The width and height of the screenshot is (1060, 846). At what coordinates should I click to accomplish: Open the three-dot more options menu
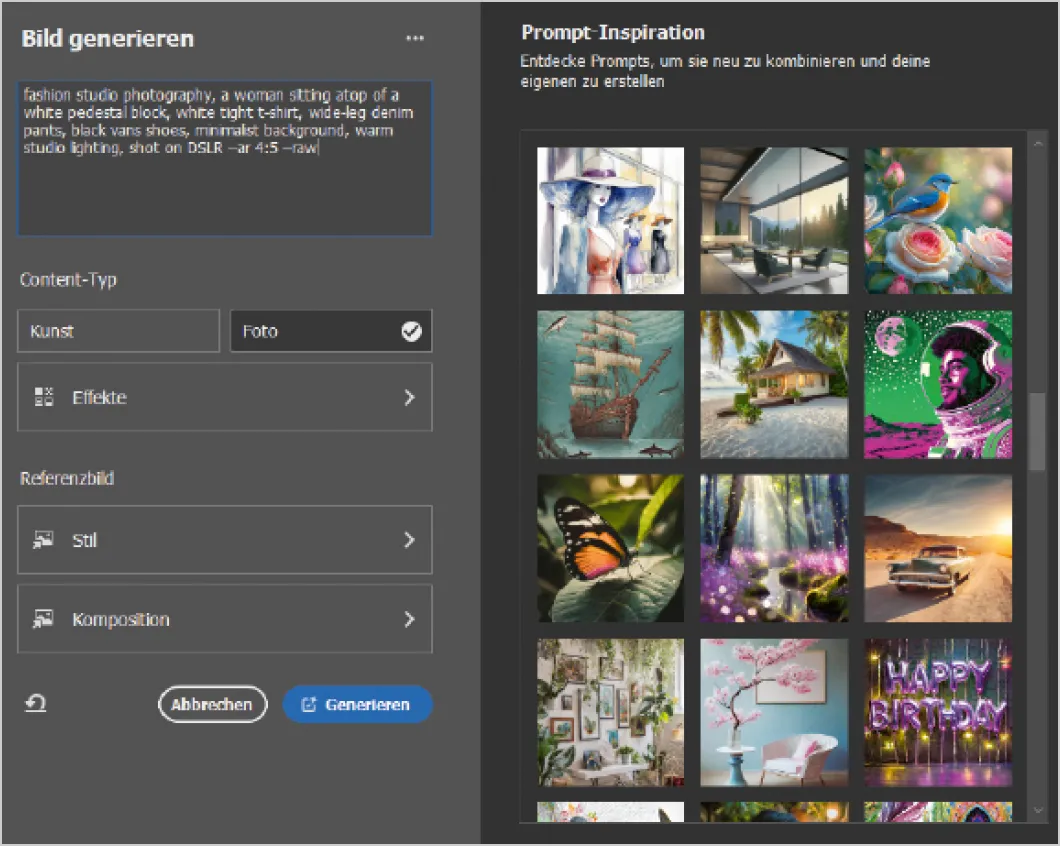415,39
